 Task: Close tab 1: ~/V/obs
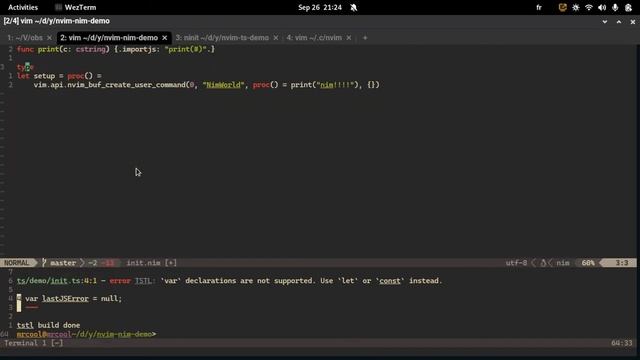tap(49, 38)
